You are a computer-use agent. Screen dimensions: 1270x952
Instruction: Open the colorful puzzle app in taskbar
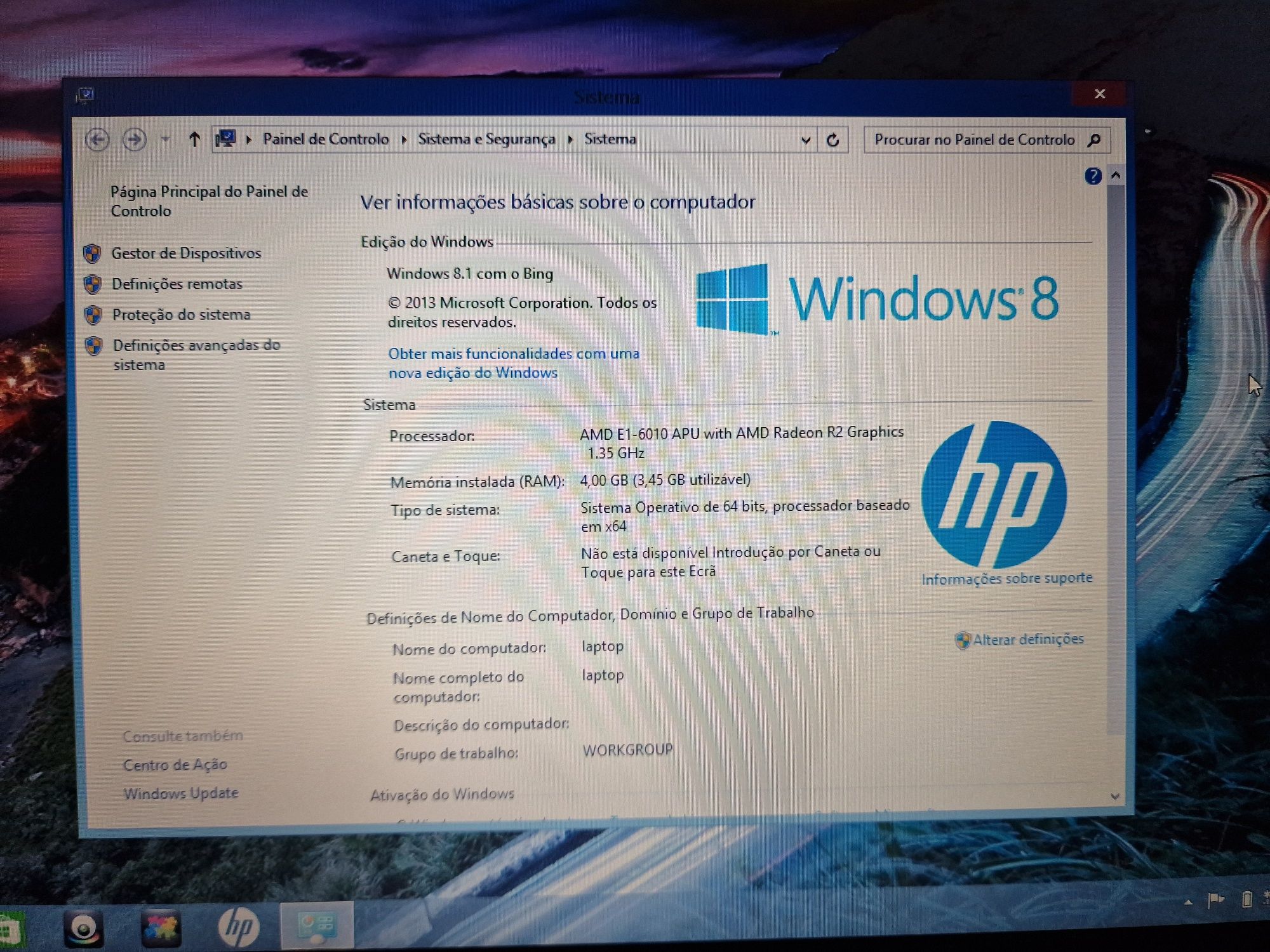[x=160, y=929]
